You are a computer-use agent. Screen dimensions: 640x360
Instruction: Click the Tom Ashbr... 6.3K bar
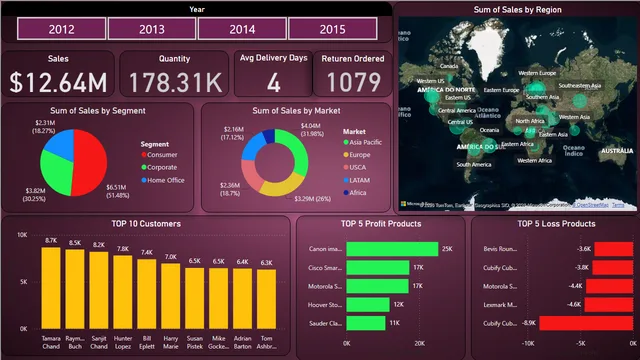[267, 299]
